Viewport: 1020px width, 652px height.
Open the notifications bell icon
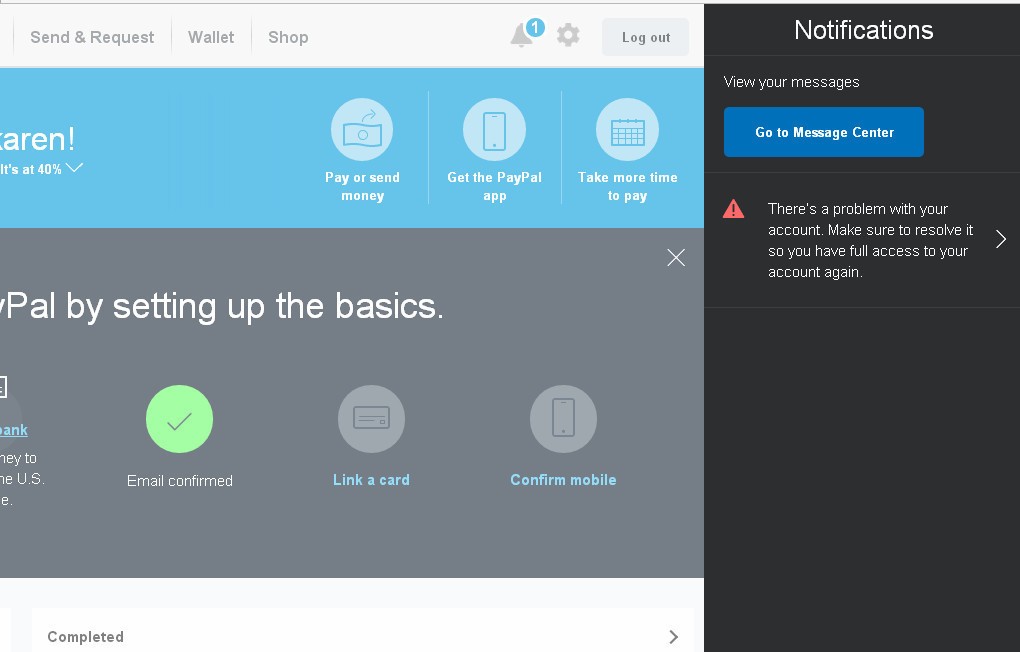pyautogui.click(x=522, y=36)
